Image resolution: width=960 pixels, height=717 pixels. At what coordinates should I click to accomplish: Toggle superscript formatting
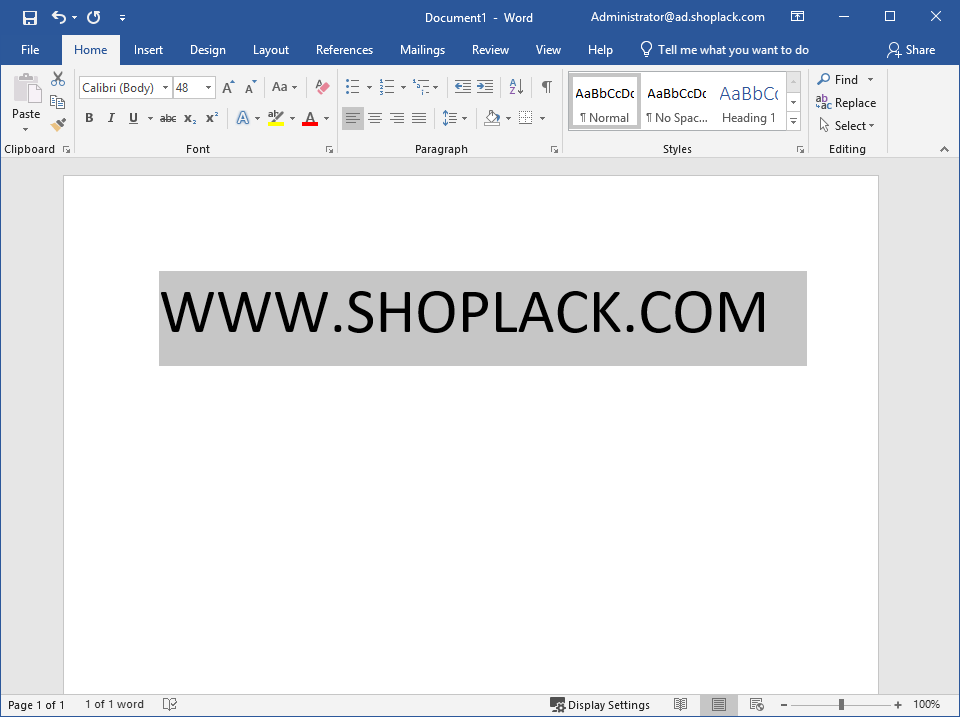click(x=212, y=118)
